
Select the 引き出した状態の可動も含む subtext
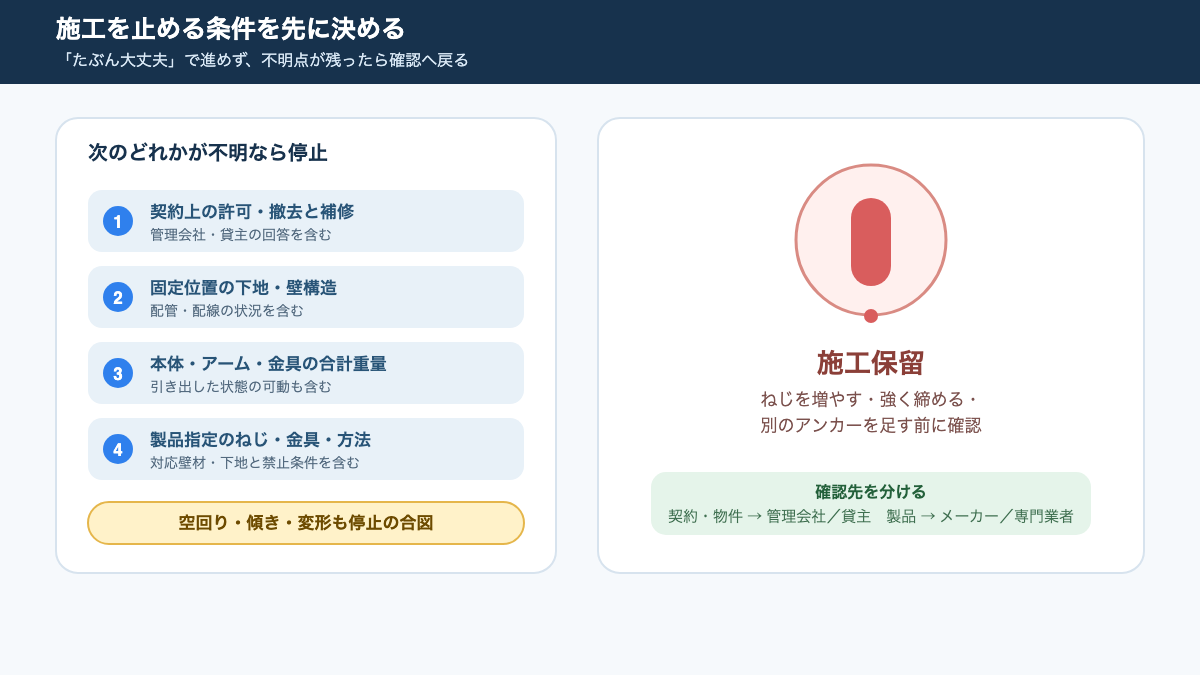click(x=240, y=387)
